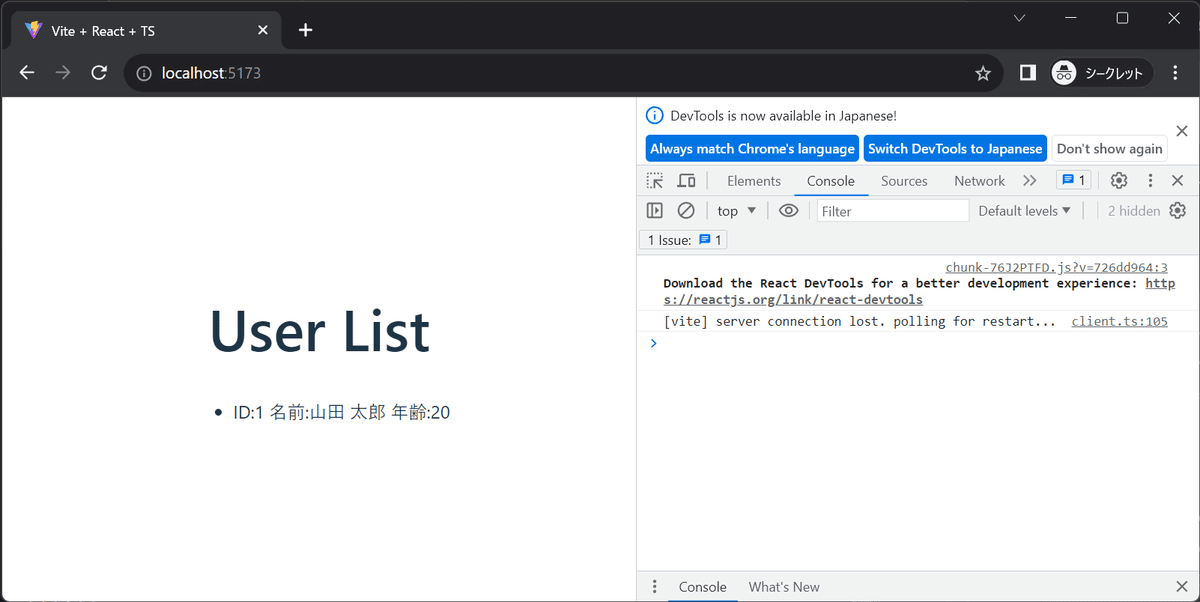Toggle the console sidebar panel
This screenshot has height=602, width=1200.
pos(655,210)
